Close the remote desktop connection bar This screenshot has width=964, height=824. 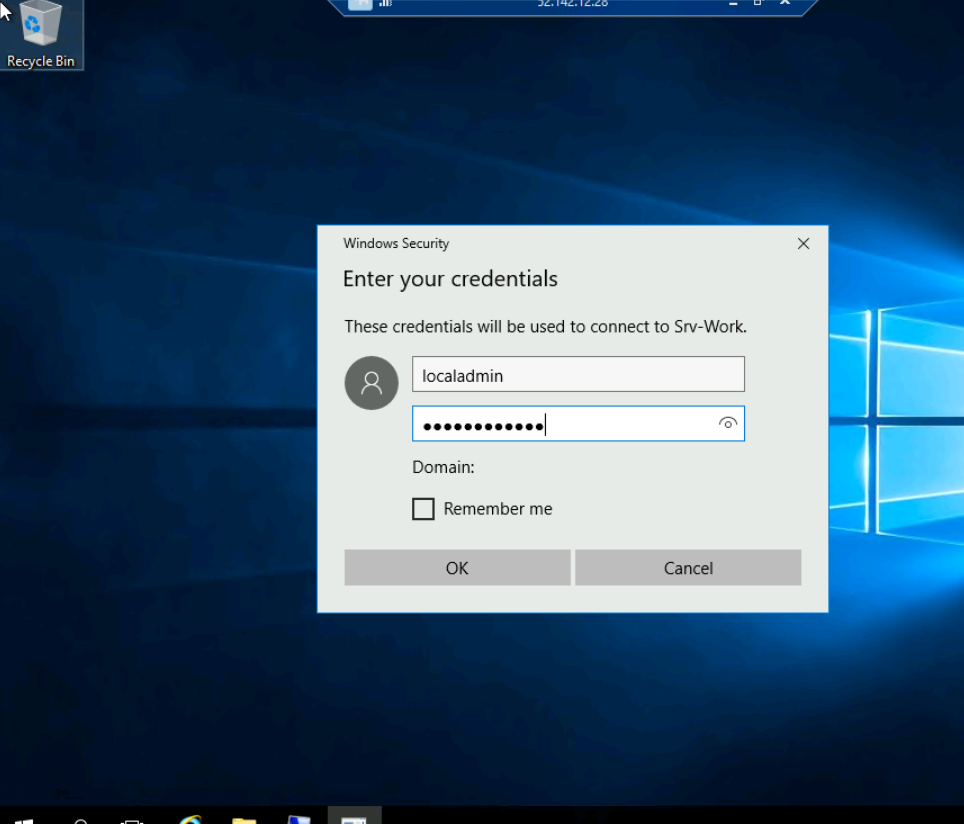[785, 3]
